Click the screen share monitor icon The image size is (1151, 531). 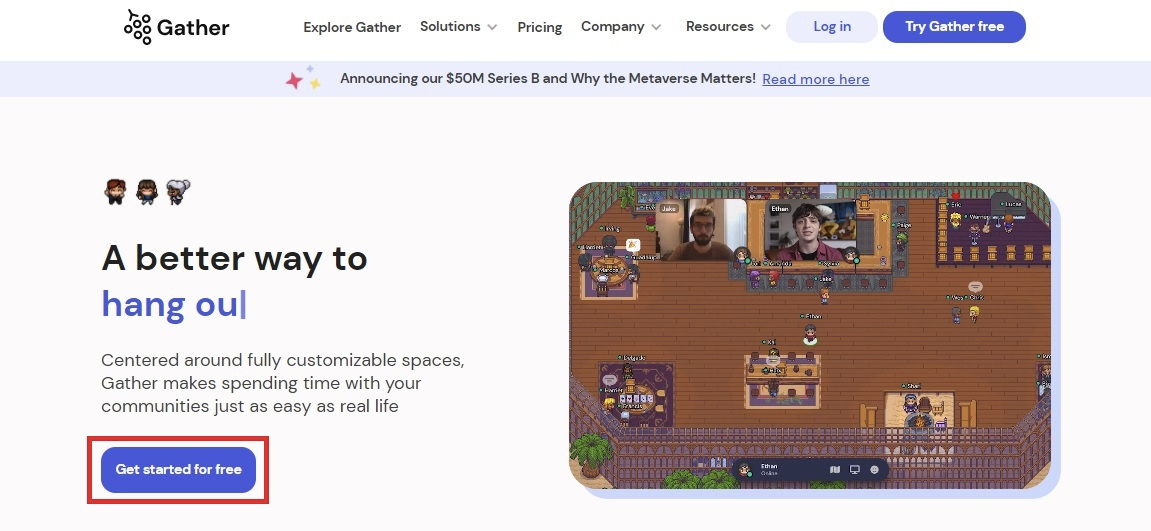pos(854,469)
